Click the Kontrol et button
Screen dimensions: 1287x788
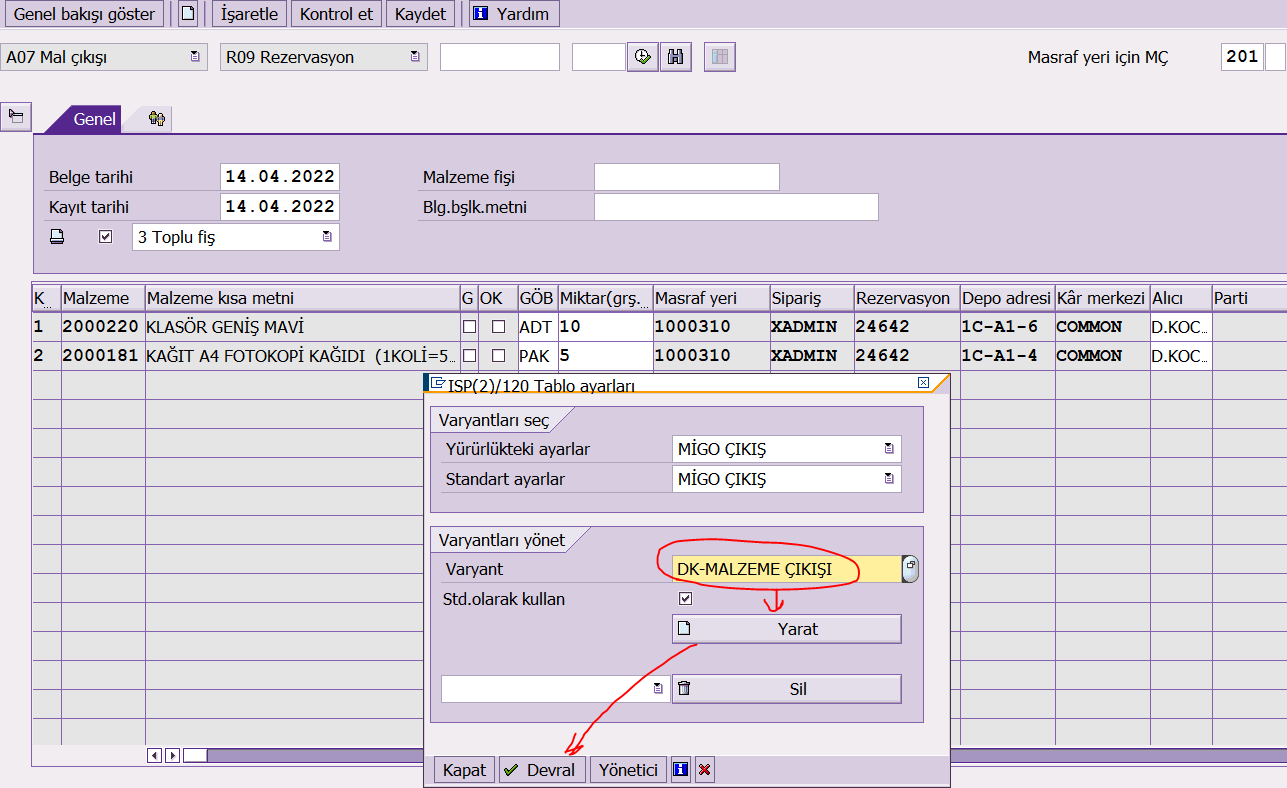(x=337, y=14)
